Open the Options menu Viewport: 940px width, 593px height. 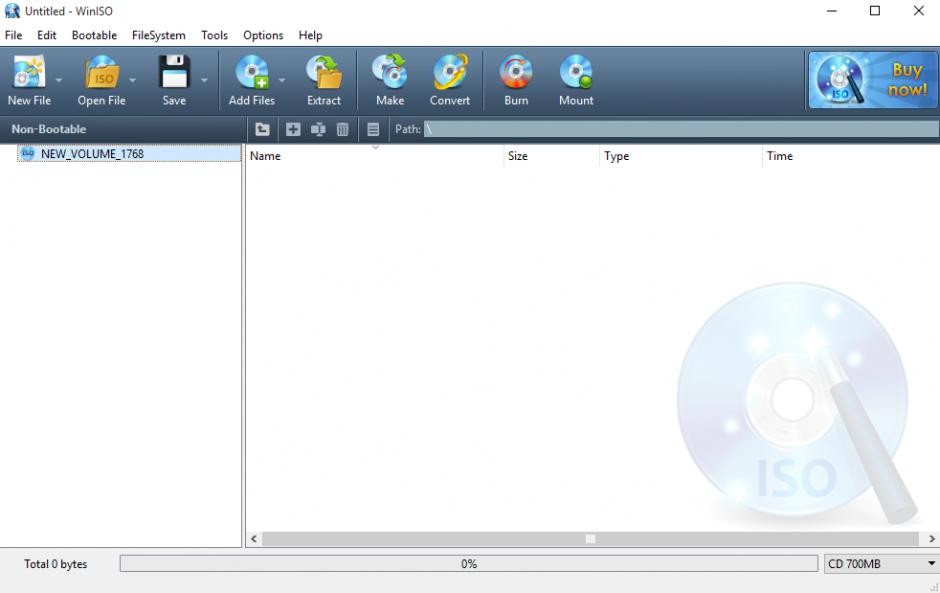click(263, 35)
